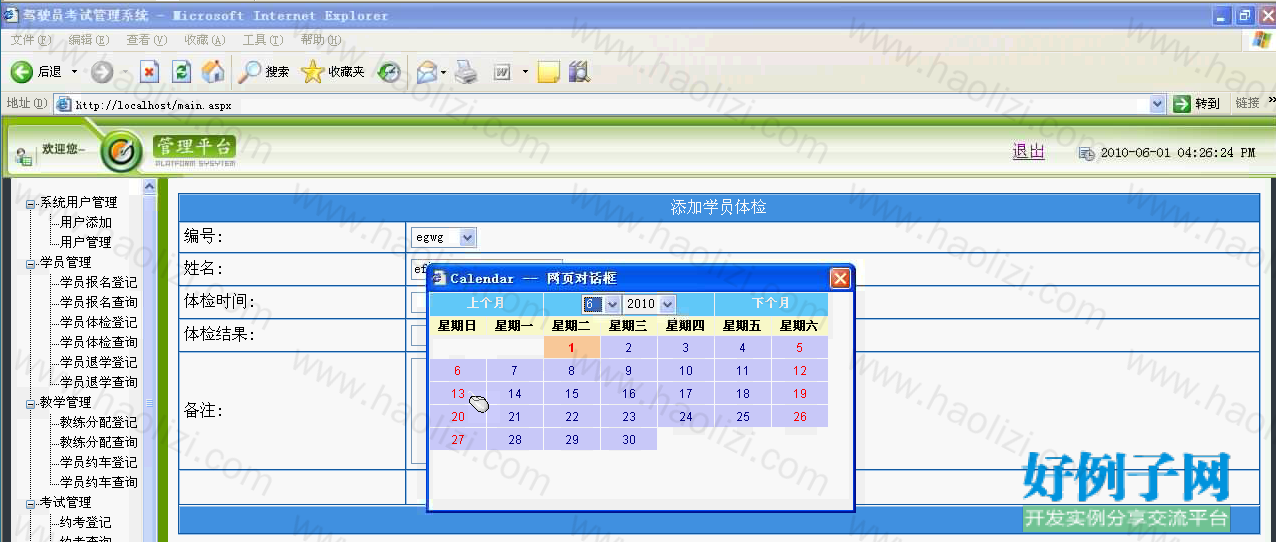Open 学员约车查询 in sidebar

99,482
